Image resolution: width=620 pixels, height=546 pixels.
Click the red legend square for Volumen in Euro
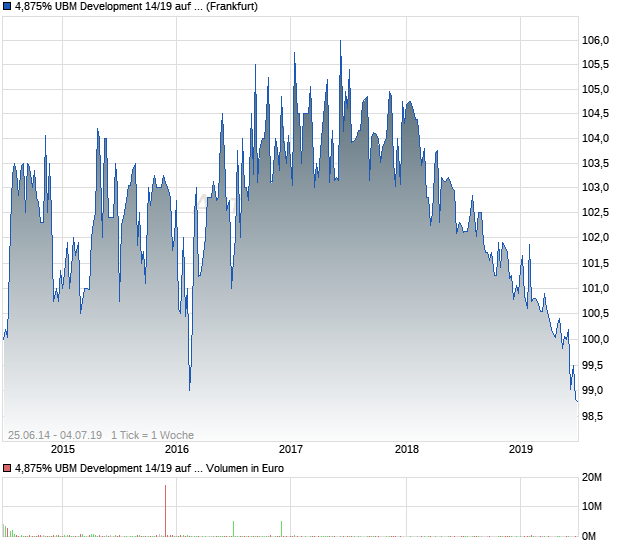(x=7, y=469)
